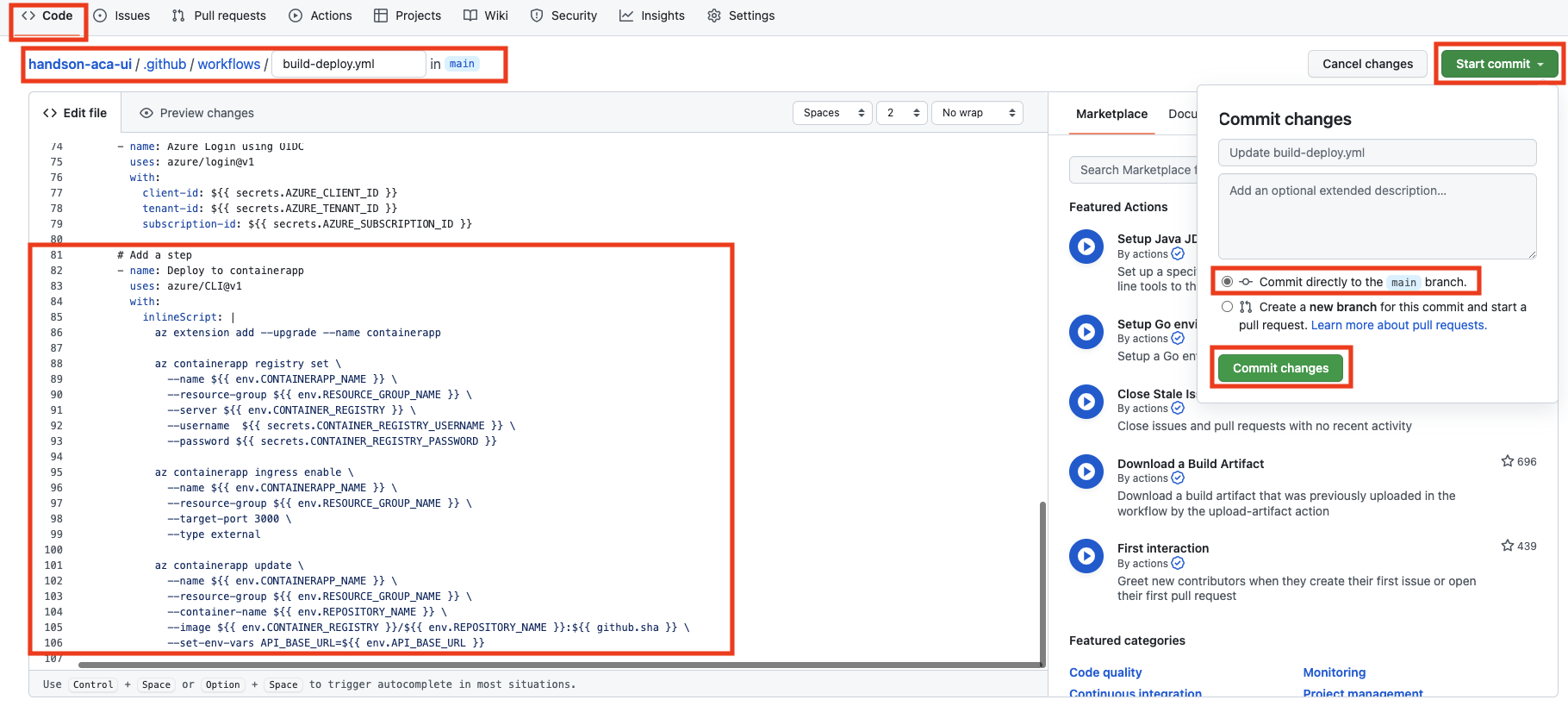The width and height of the screenshot is (1568, 706).
Task: Open the No wrap mode dropdown
Action: click(x=977, y=113)
